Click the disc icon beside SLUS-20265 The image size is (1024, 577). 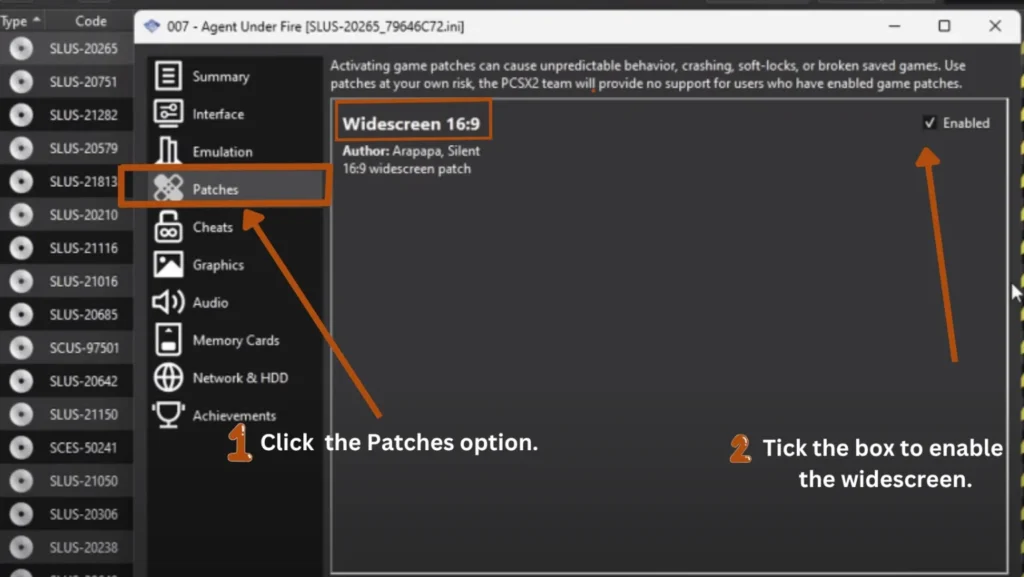point(21,48)
